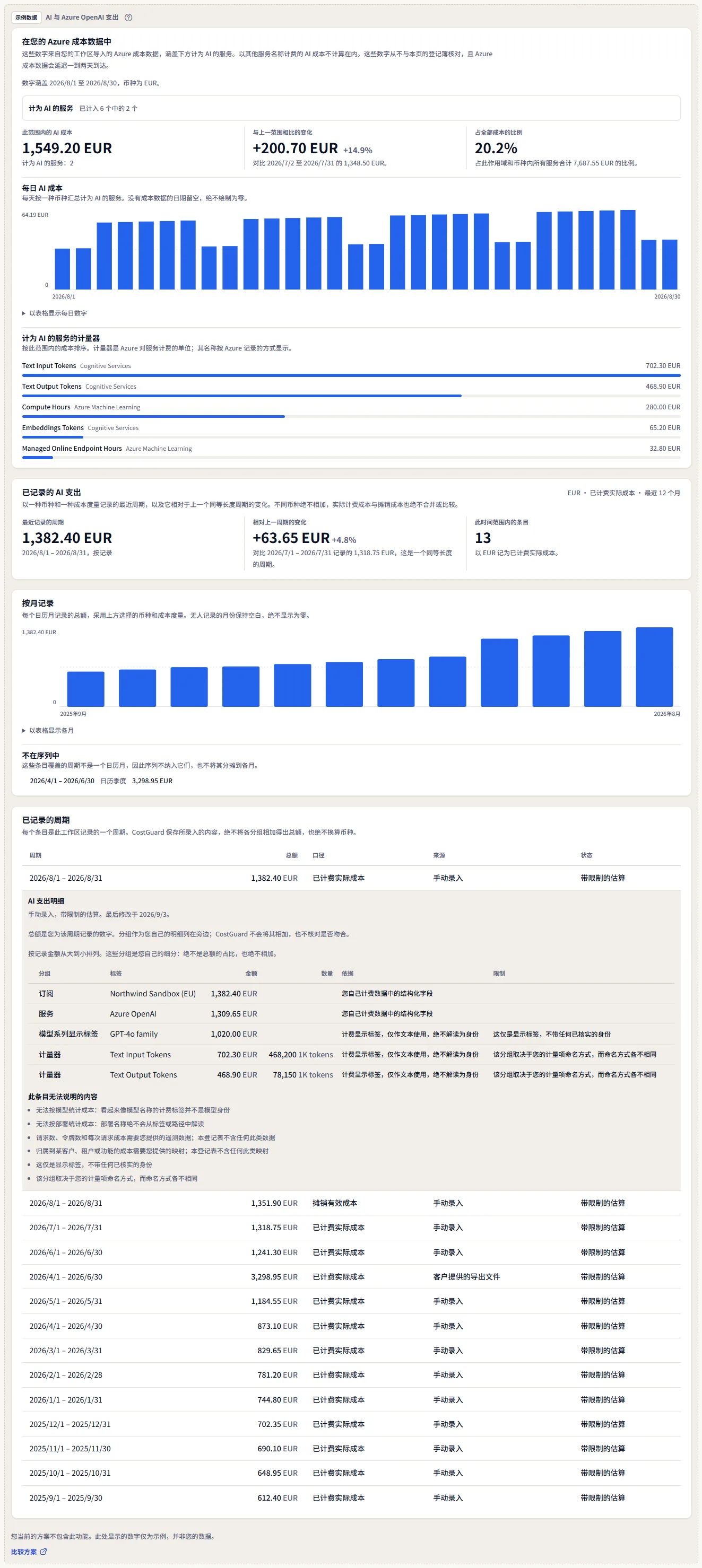
Task: Click the 1,549.20 EUR AI cost value
Action: tap(67, 148)
